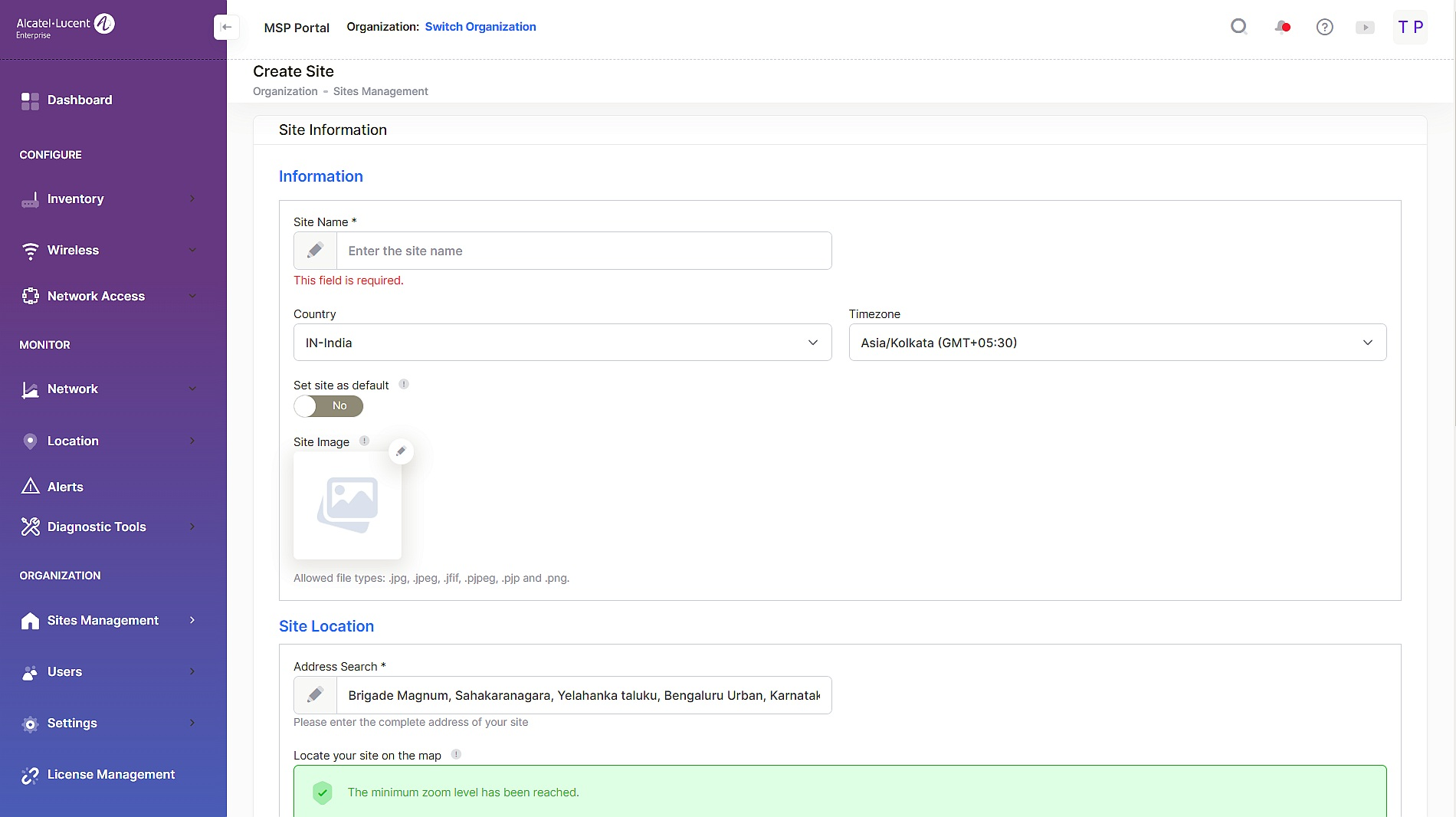Image resolution: width=1456 pixels, height=817 pixels.
Task: Click the info icon beside Set site as default
Action: click(x=404, y=384)
